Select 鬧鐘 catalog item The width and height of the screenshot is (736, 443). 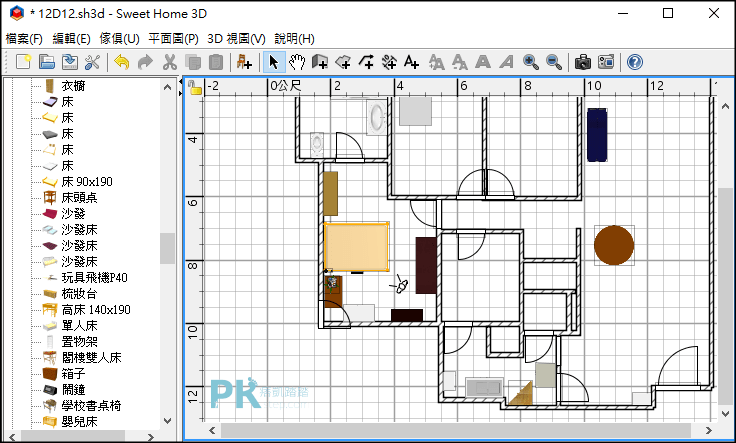tap(73, 390)
